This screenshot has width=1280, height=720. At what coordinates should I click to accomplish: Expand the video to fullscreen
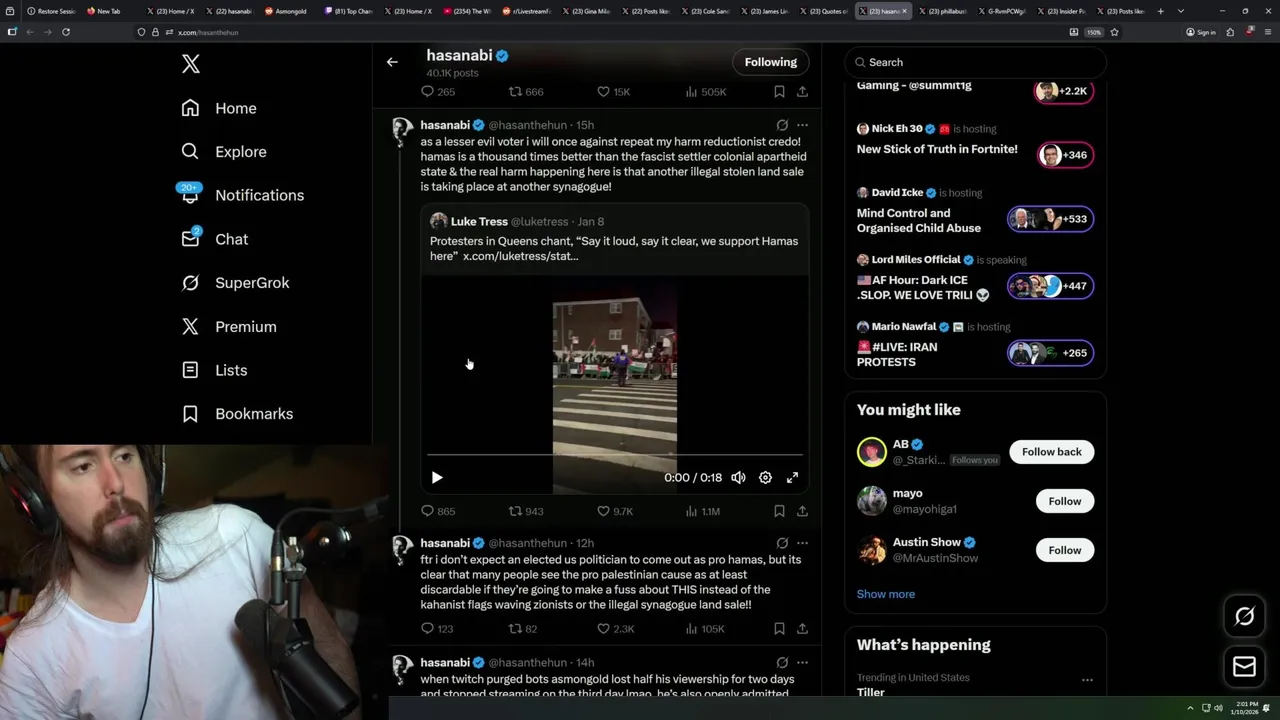point(792,478)
